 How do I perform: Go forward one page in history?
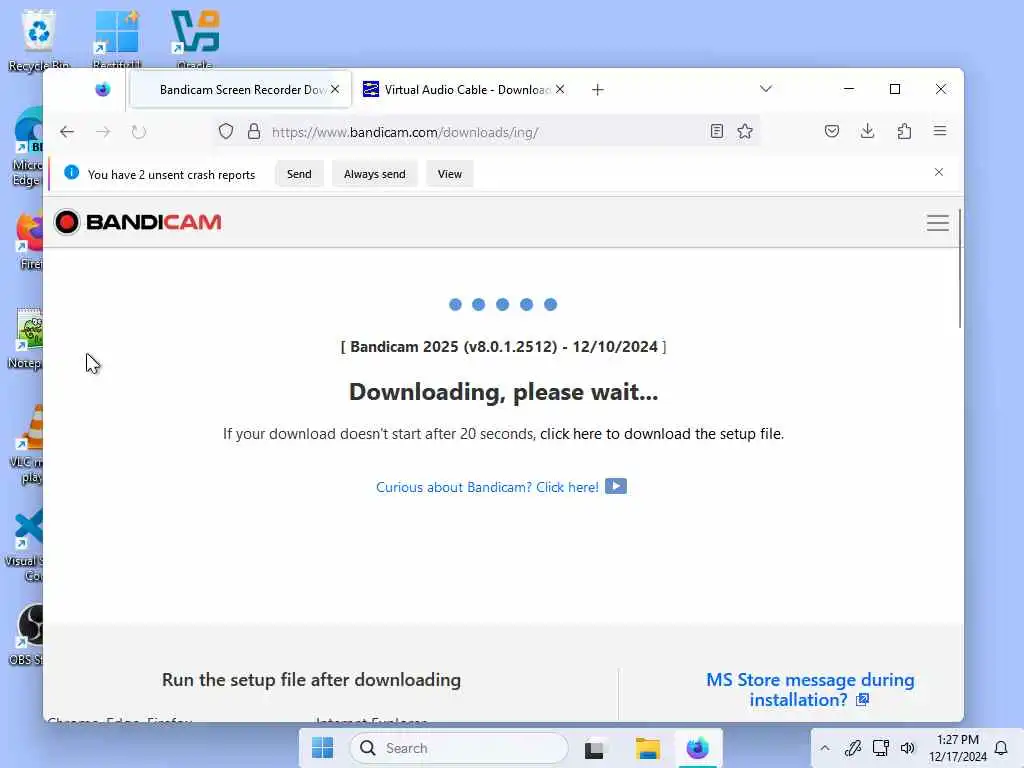point(103,132)
